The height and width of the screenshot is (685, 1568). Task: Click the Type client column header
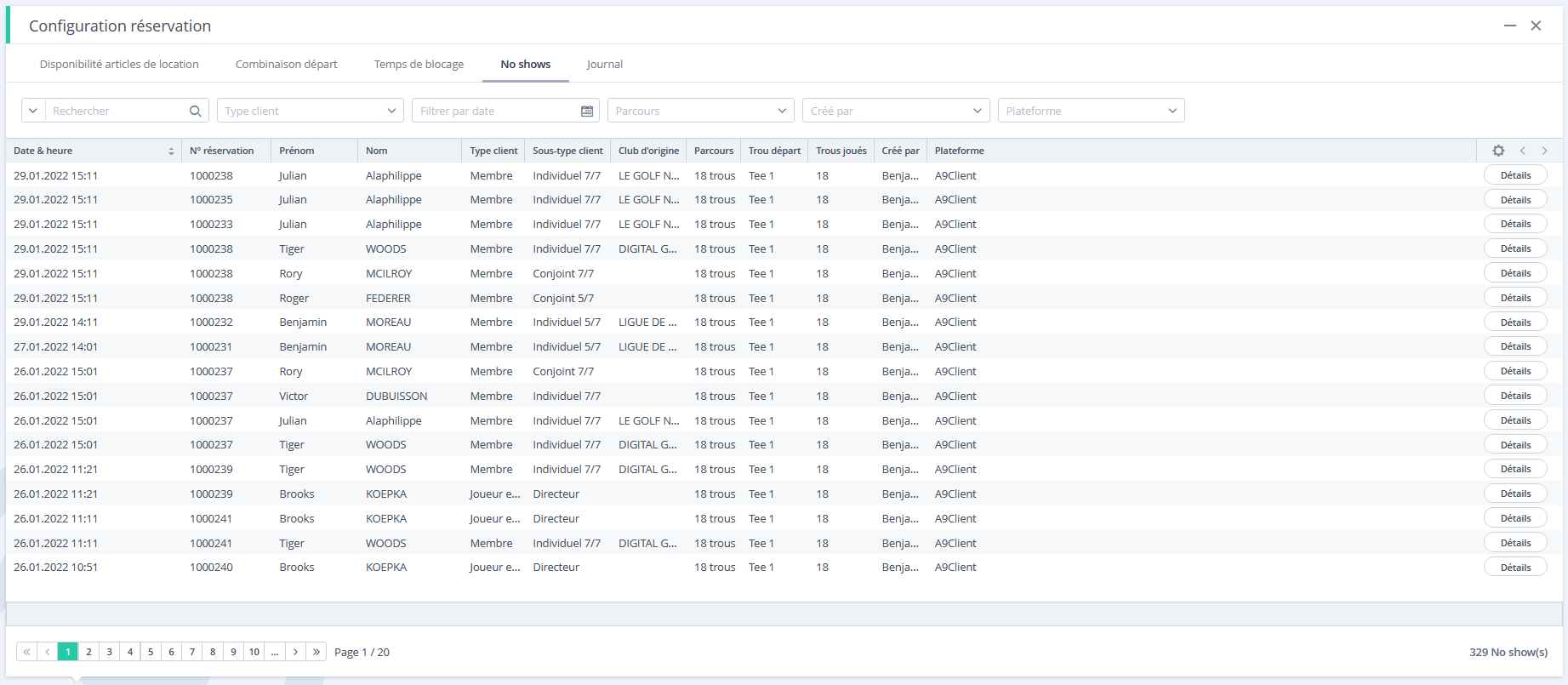coord(494,151)
